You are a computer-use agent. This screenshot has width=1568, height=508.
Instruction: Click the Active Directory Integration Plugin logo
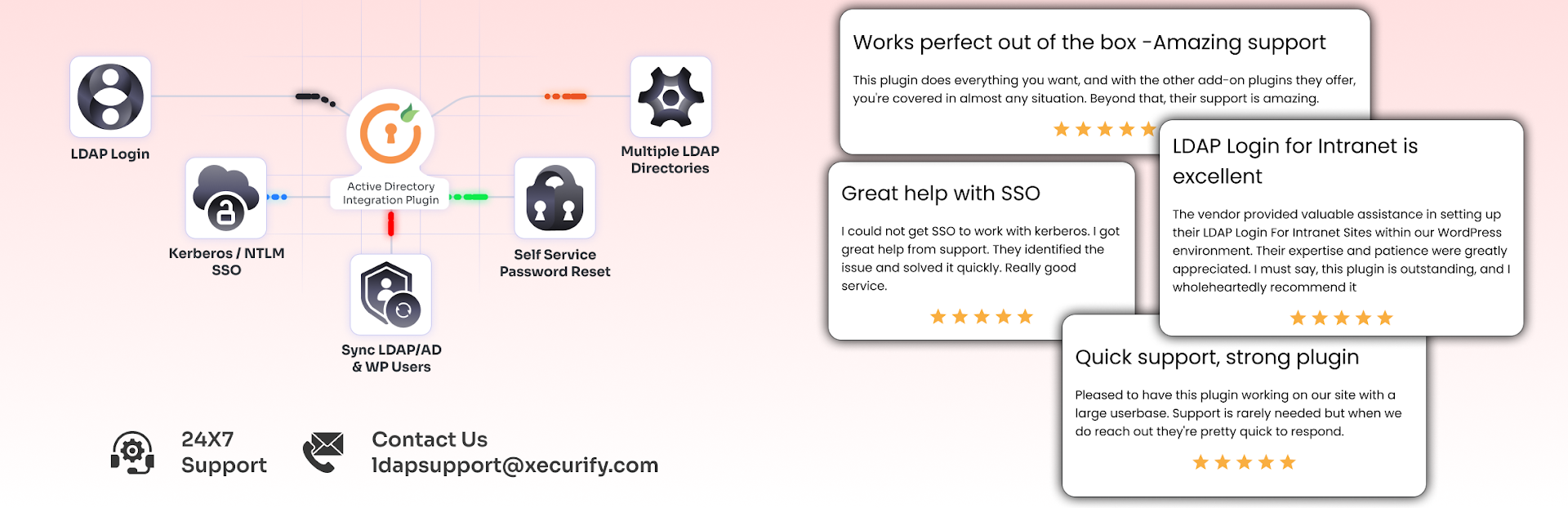[x=390, y=133]
